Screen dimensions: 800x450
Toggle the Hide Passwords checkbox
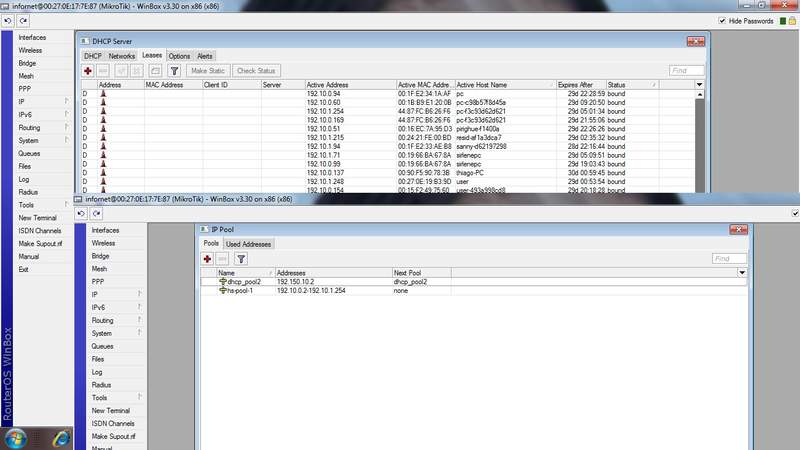[722, 21]
